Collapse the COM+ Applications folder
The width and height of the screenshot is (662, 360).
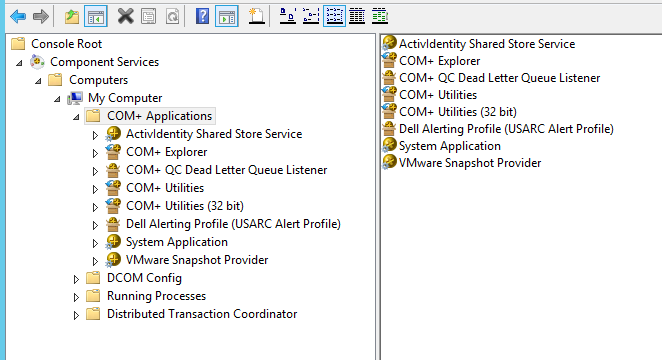(76, 117)
